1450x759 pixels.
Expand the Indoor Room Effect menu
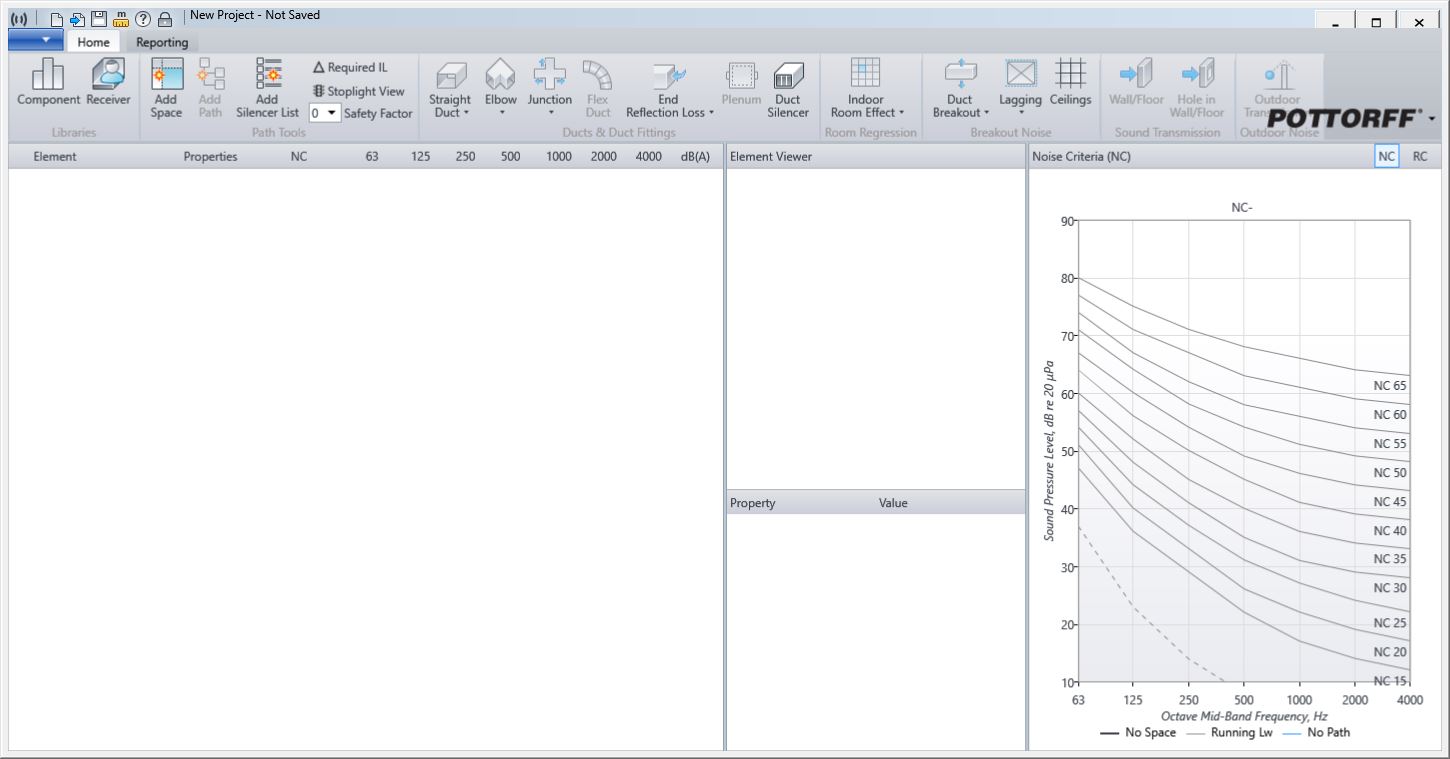pyautogui.click(x=866, y=105)
